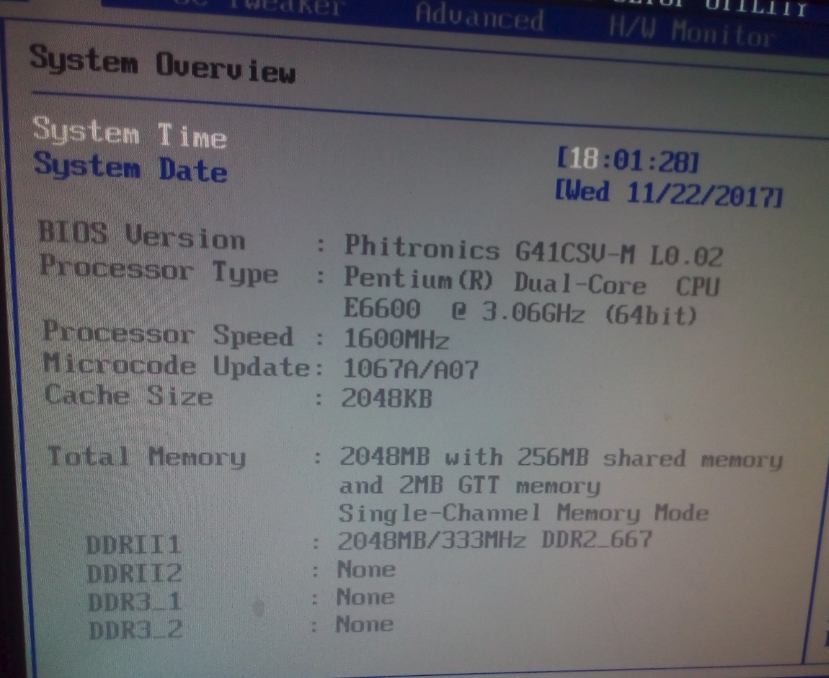Click the Processor Type label
Image resolution: width=829 pixels, height=678 pixels.
[159, 270]
